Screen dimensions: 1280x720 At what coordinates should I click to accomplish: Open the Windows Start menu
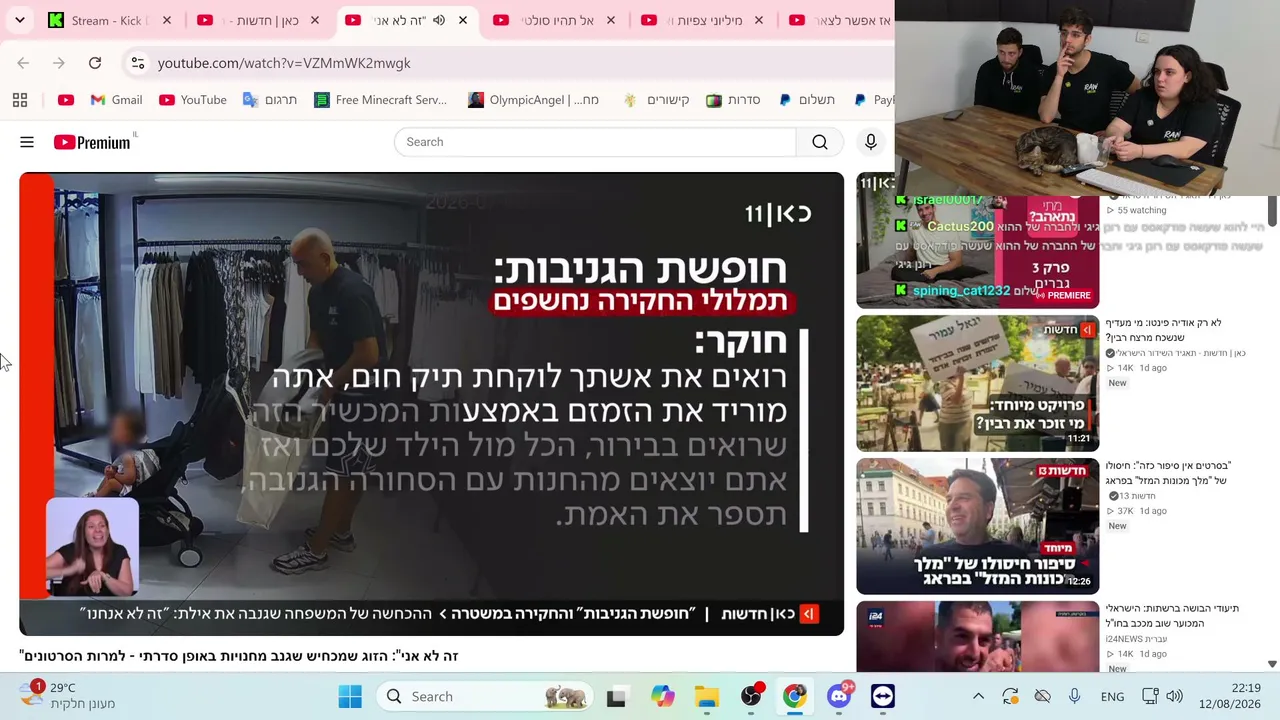click(350, 696)
